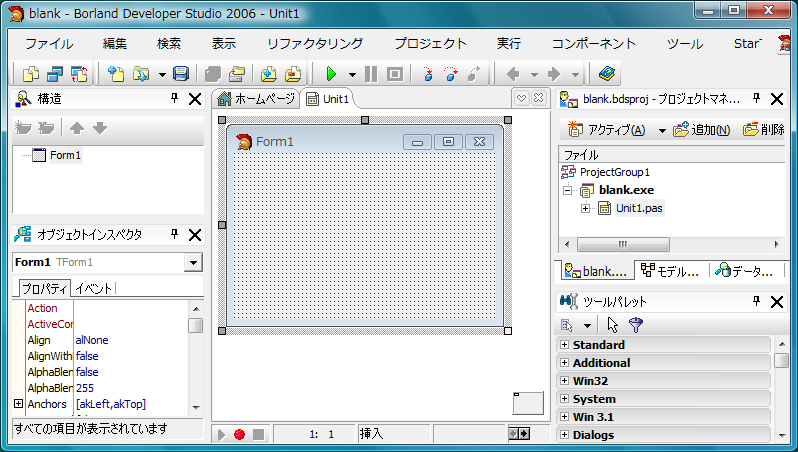Viewport: 798px width, 452px height.
Task: Open the プロジェクト menu
Action: tap(431, 44)
